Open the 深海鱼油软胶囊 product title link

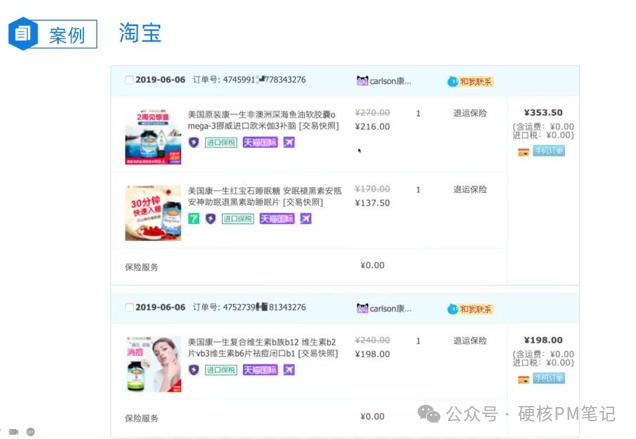tap(263, 120)
